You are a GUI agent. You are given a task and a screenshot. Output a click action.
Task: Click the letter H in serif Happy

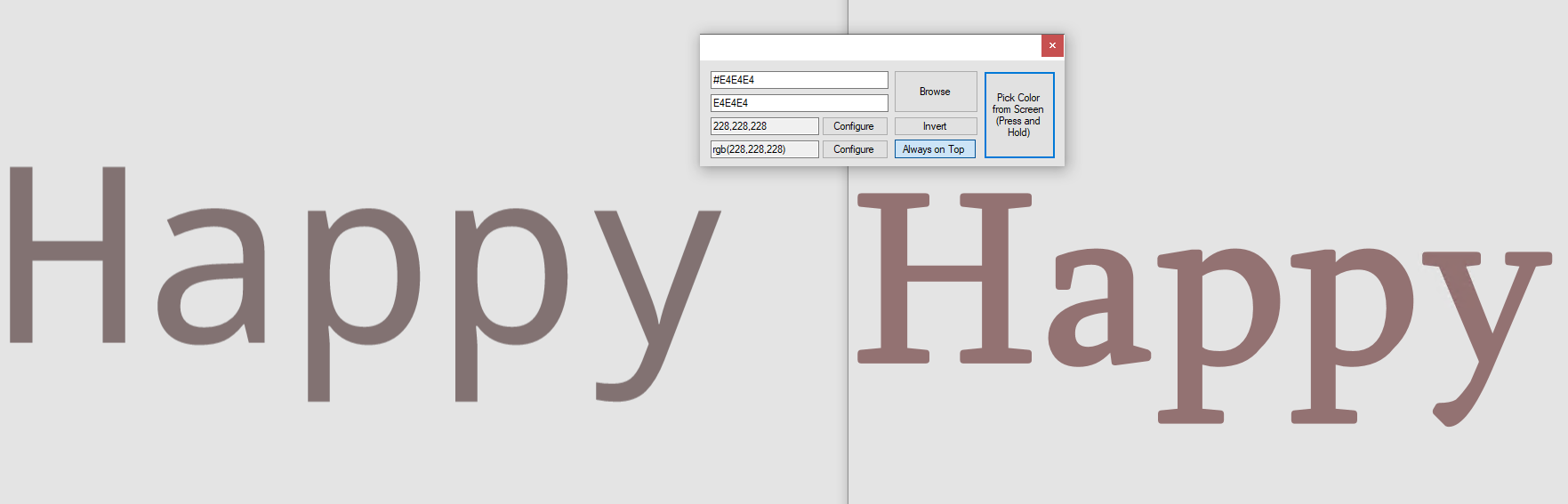click(945, 277)
